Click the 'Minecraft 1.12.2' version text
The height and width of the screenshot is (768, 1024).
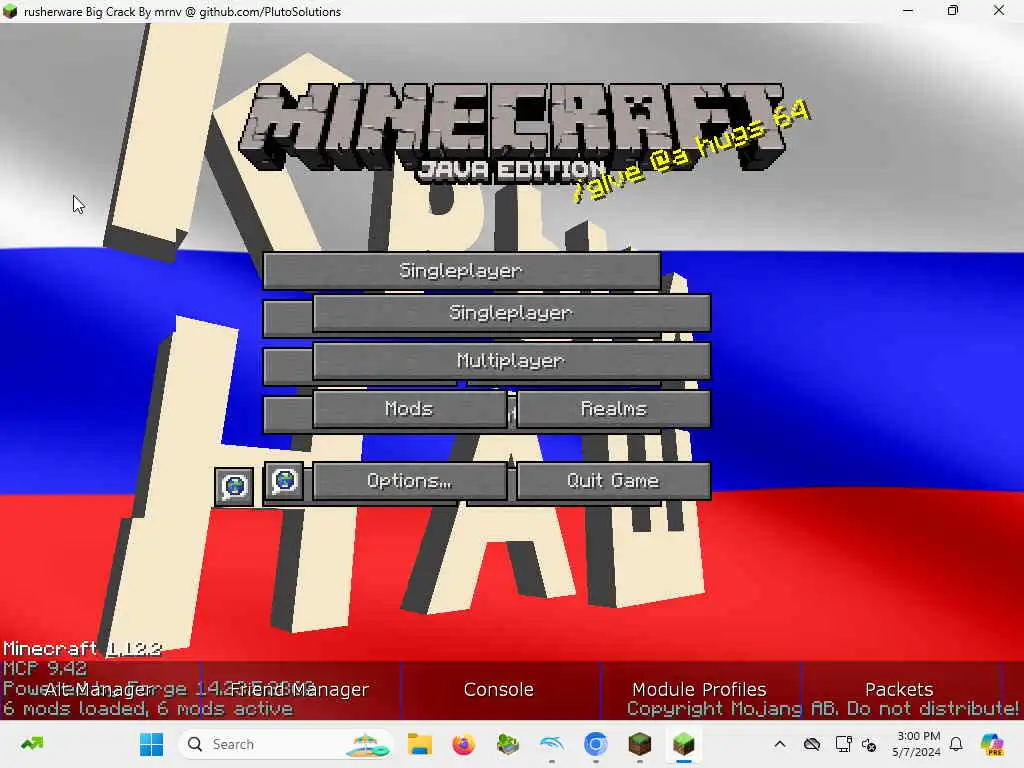(x=82, y=648)
